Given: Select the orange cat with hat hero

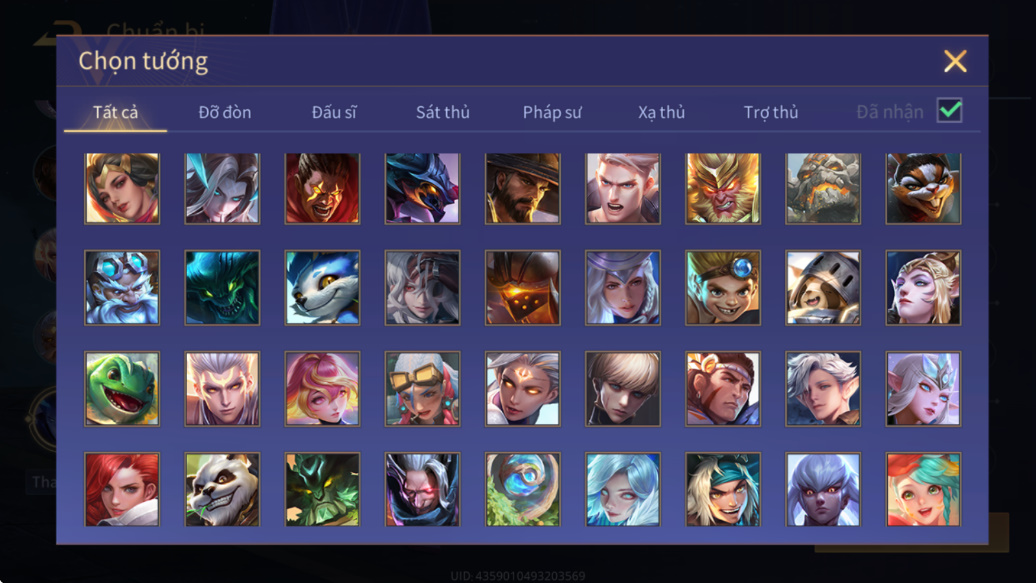Looking at the screenshot, I should (923, 188).
